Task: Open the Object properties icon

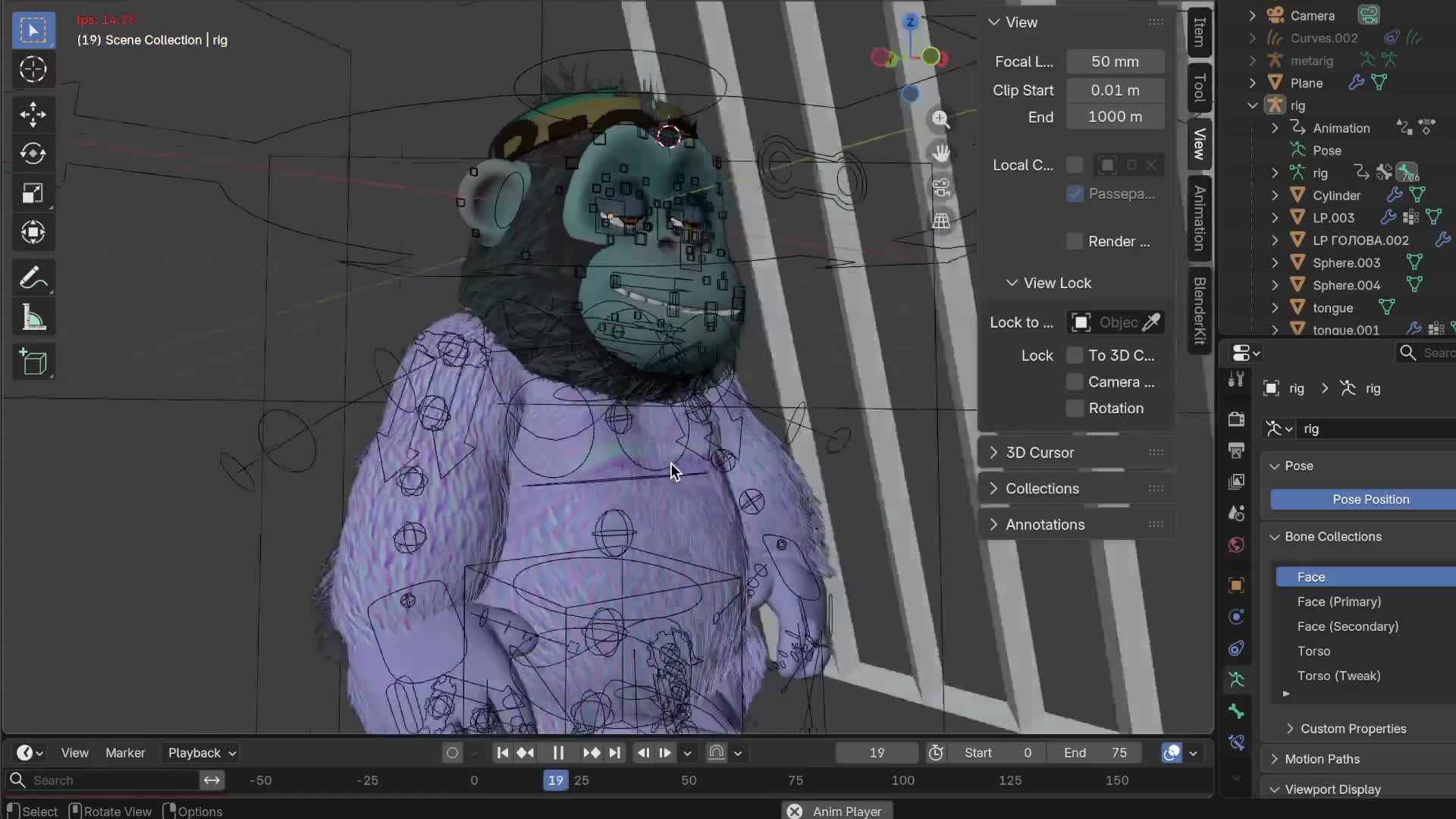Action: click(x=1236, y=585)
